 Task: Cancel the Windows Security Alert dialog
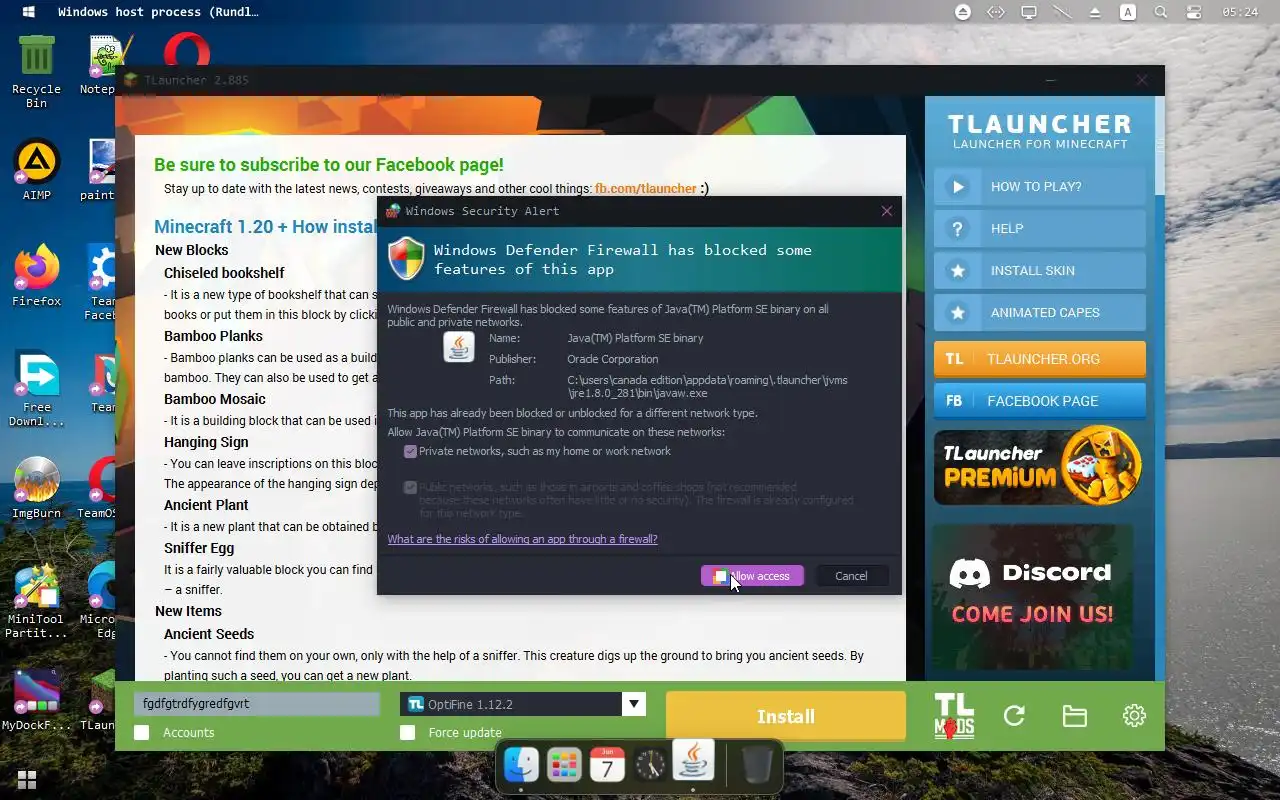[x=851, y=576]
